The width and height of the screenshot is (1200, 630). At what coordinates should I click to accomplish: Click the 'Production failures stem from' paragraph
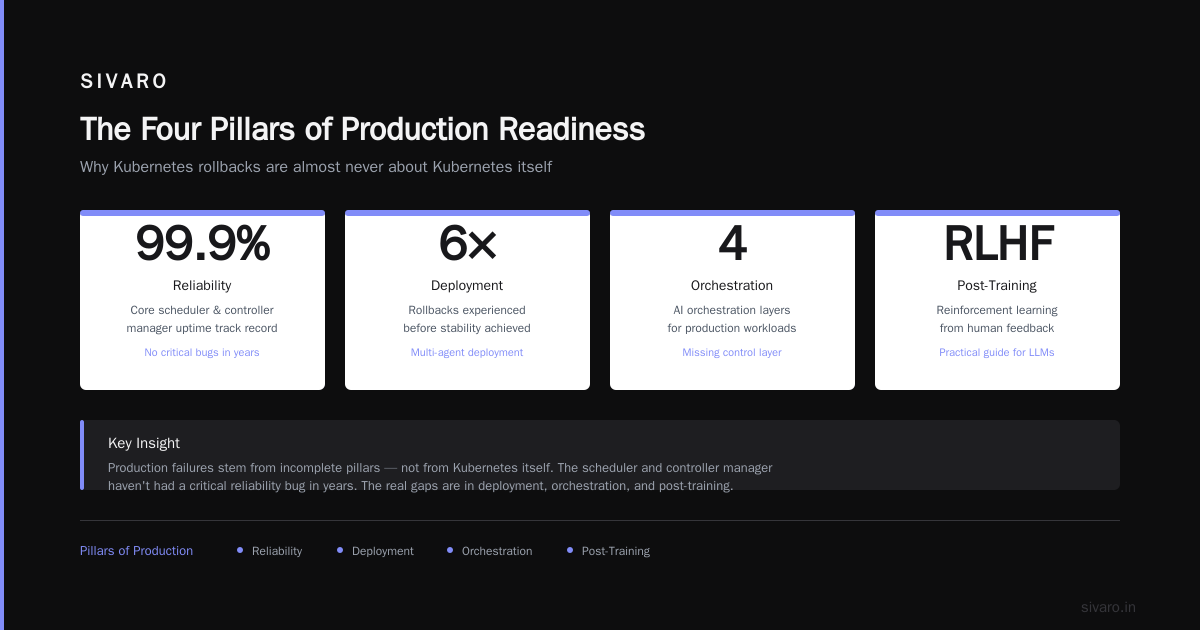coord(440,477)
